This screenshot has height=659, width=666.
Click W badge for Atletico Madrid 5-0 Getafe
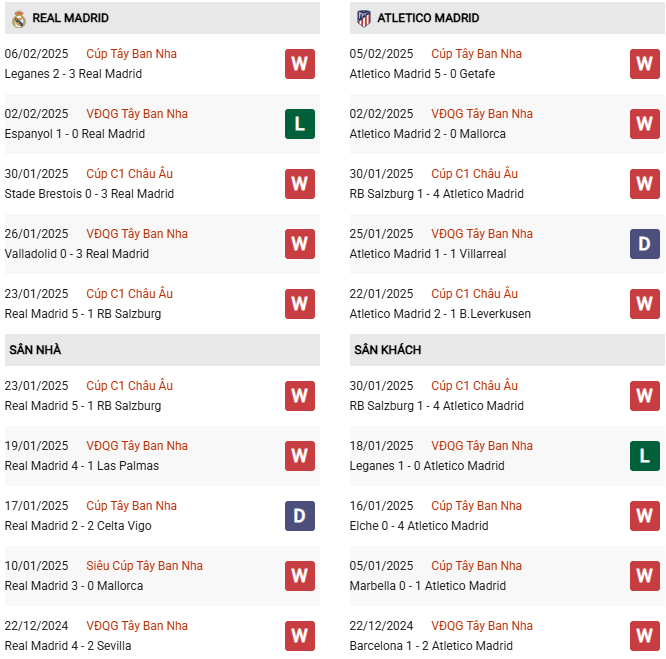click(644, 64)
